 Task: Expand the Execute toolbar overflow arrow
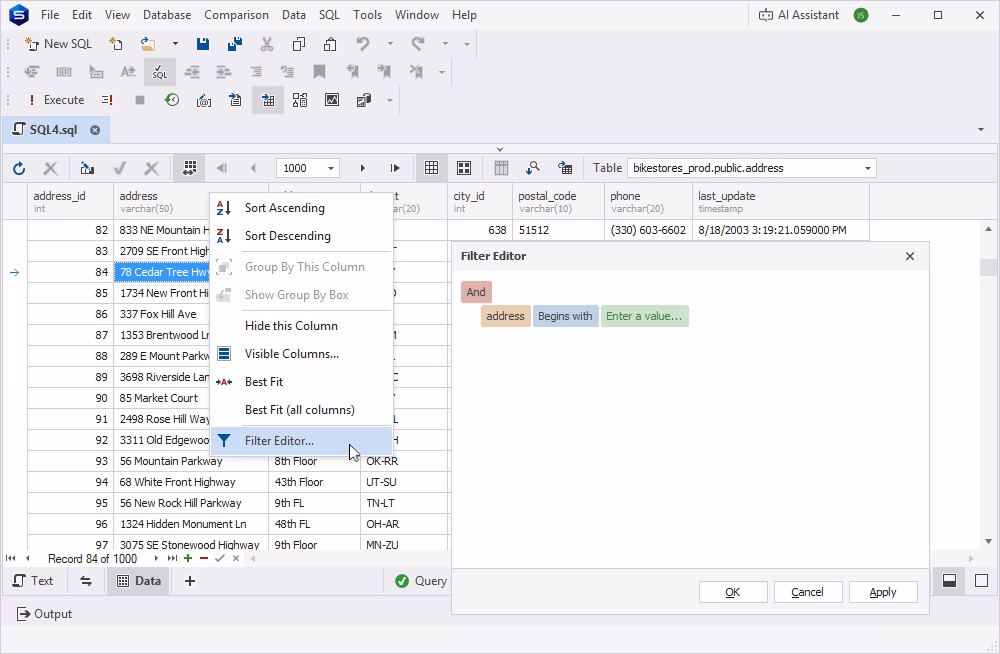tap(390, 100)
